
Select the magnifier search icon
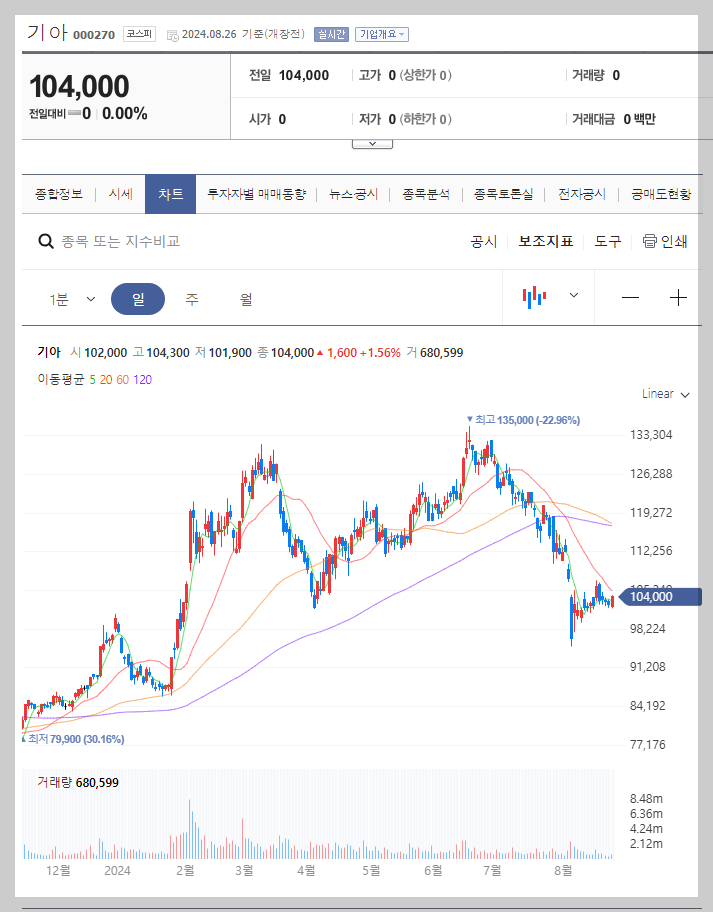[46, 241]
